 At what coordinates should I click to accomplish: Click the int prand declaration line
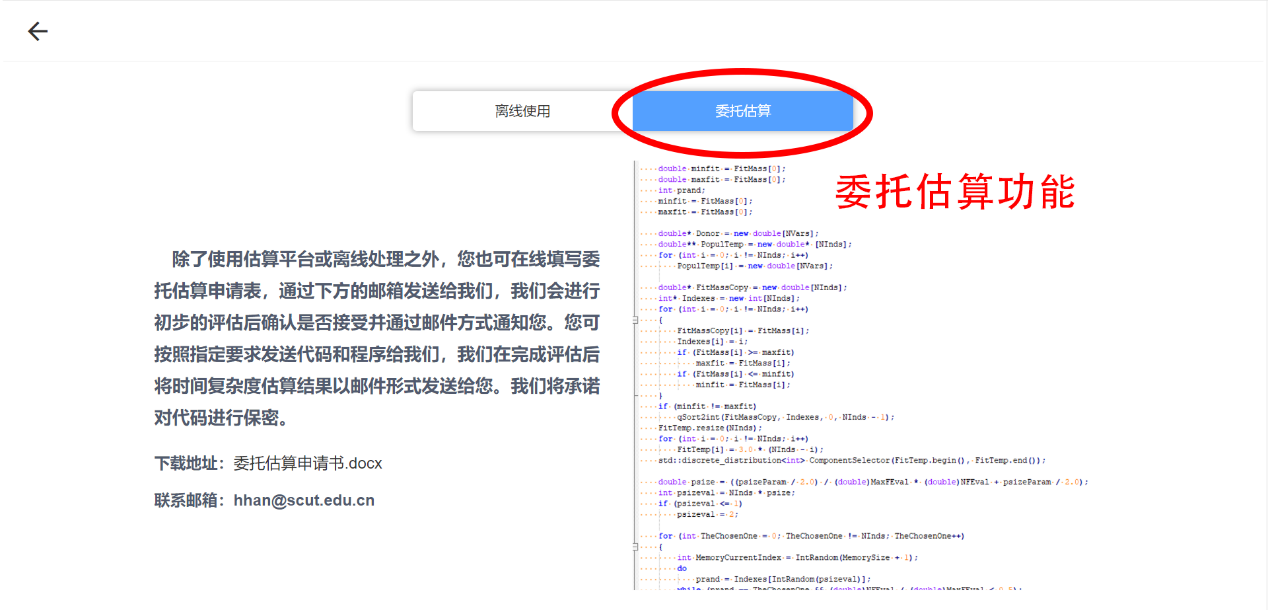coord(681,190)
